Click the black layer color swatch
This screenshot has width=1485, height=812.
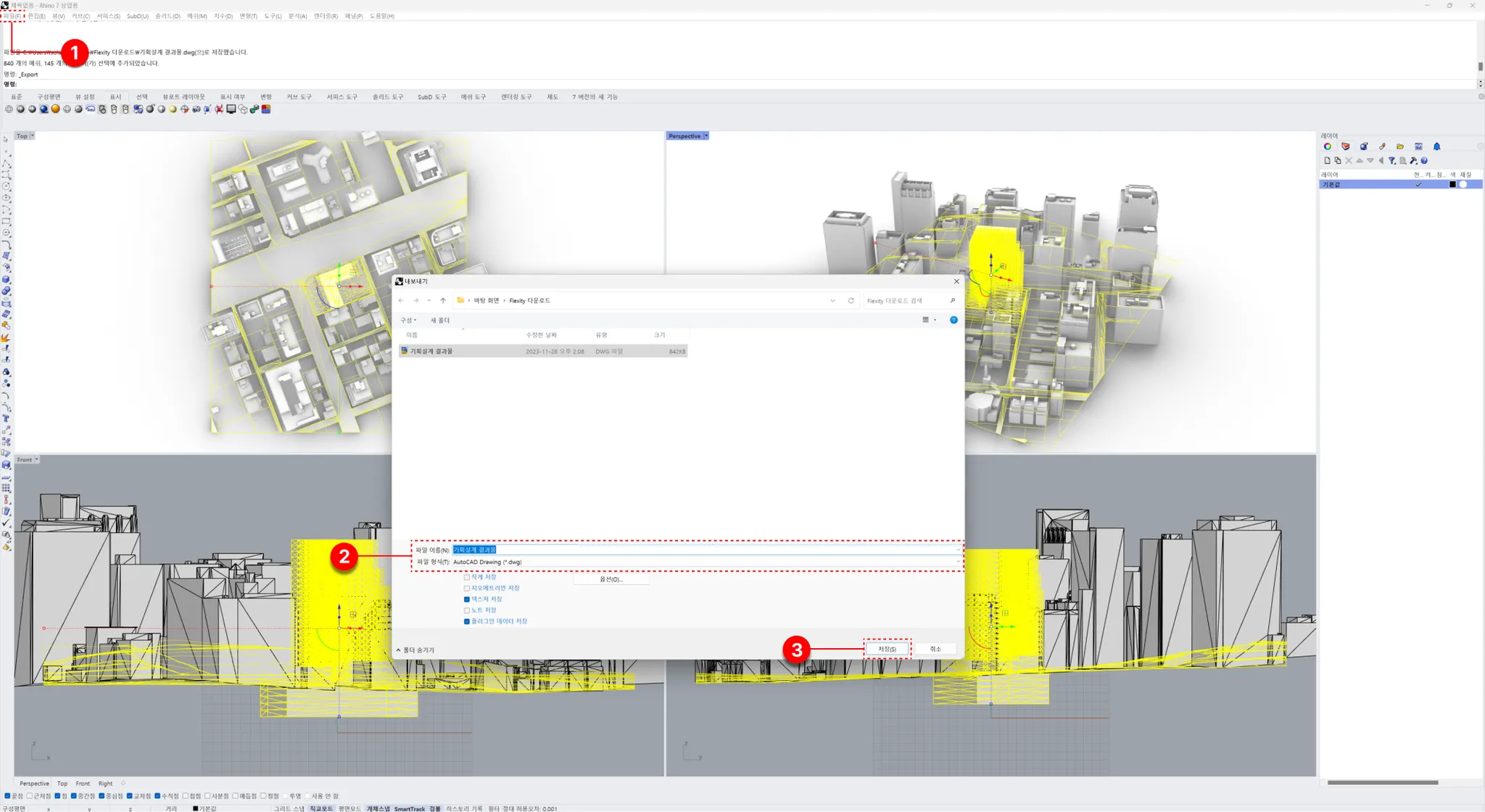pyautogui.click(x=1452, y=185)
